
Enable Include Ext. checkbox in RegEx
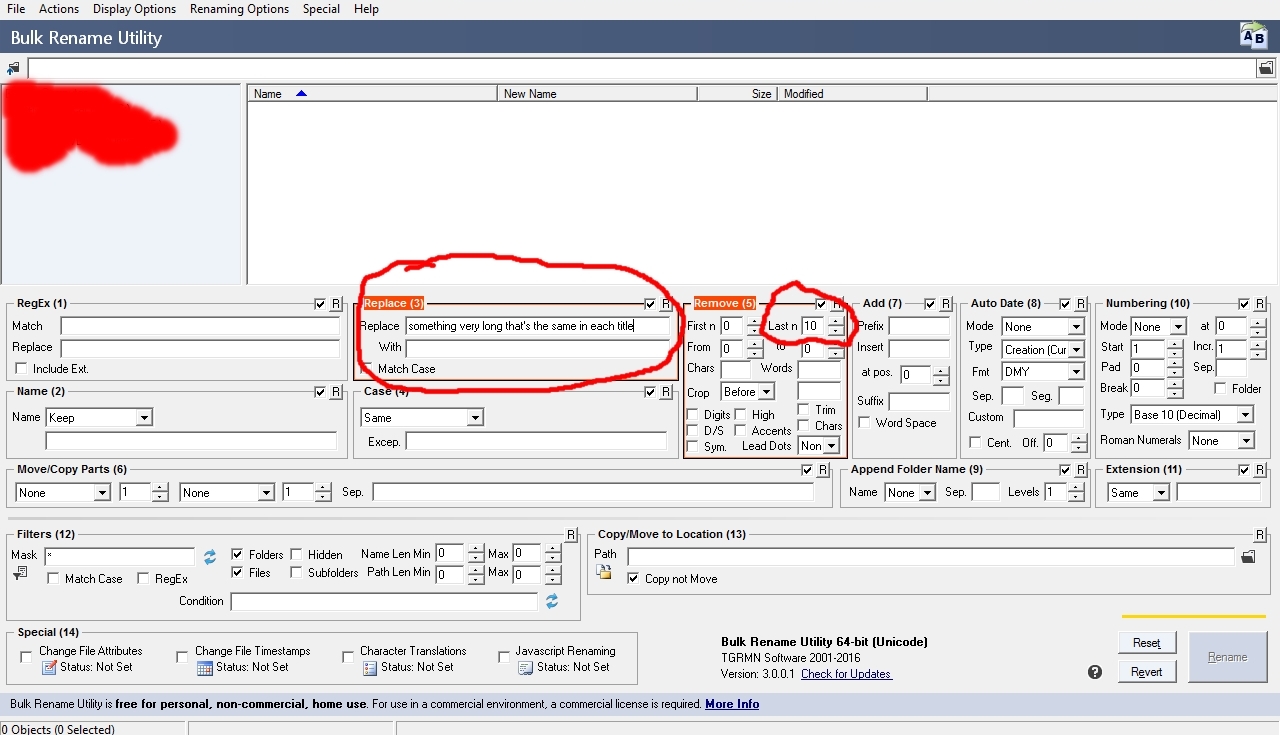tap(21, 369)
